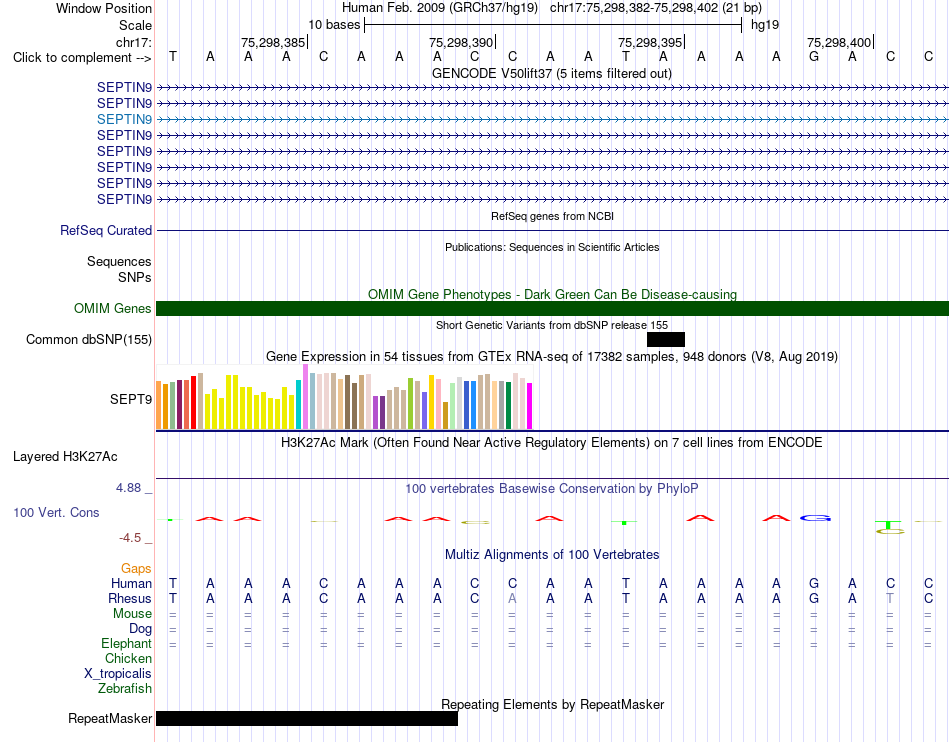This screenshot has height=742, width=950.
Task: Click the 75,298,395 ruler coordinate
Action: click(649, 42)
